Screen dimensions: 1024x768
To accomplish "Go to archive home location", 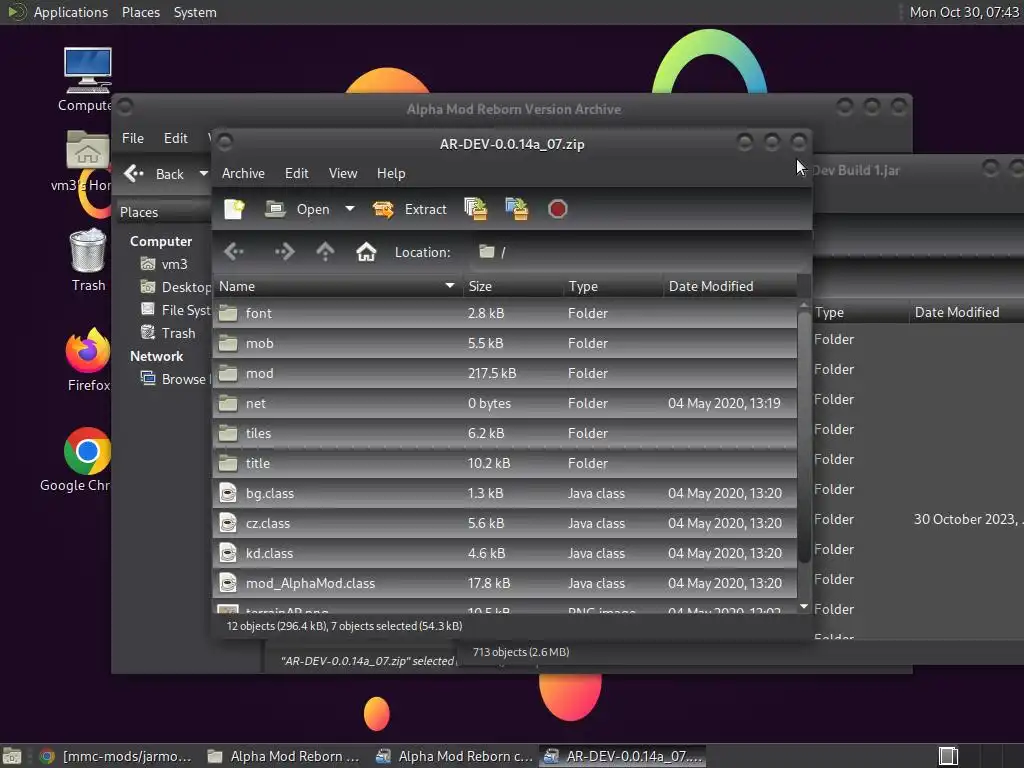I will click(366, 252).
